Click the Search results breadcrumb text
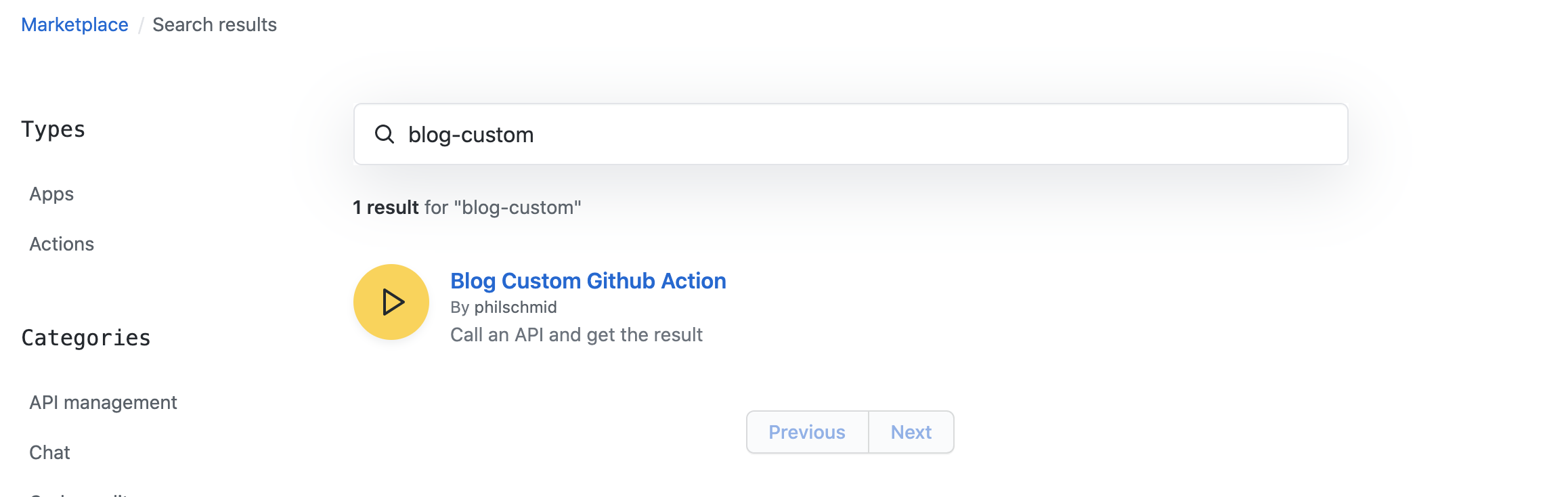This screenshot has height=497, width=1568. (x=215, y=25)
